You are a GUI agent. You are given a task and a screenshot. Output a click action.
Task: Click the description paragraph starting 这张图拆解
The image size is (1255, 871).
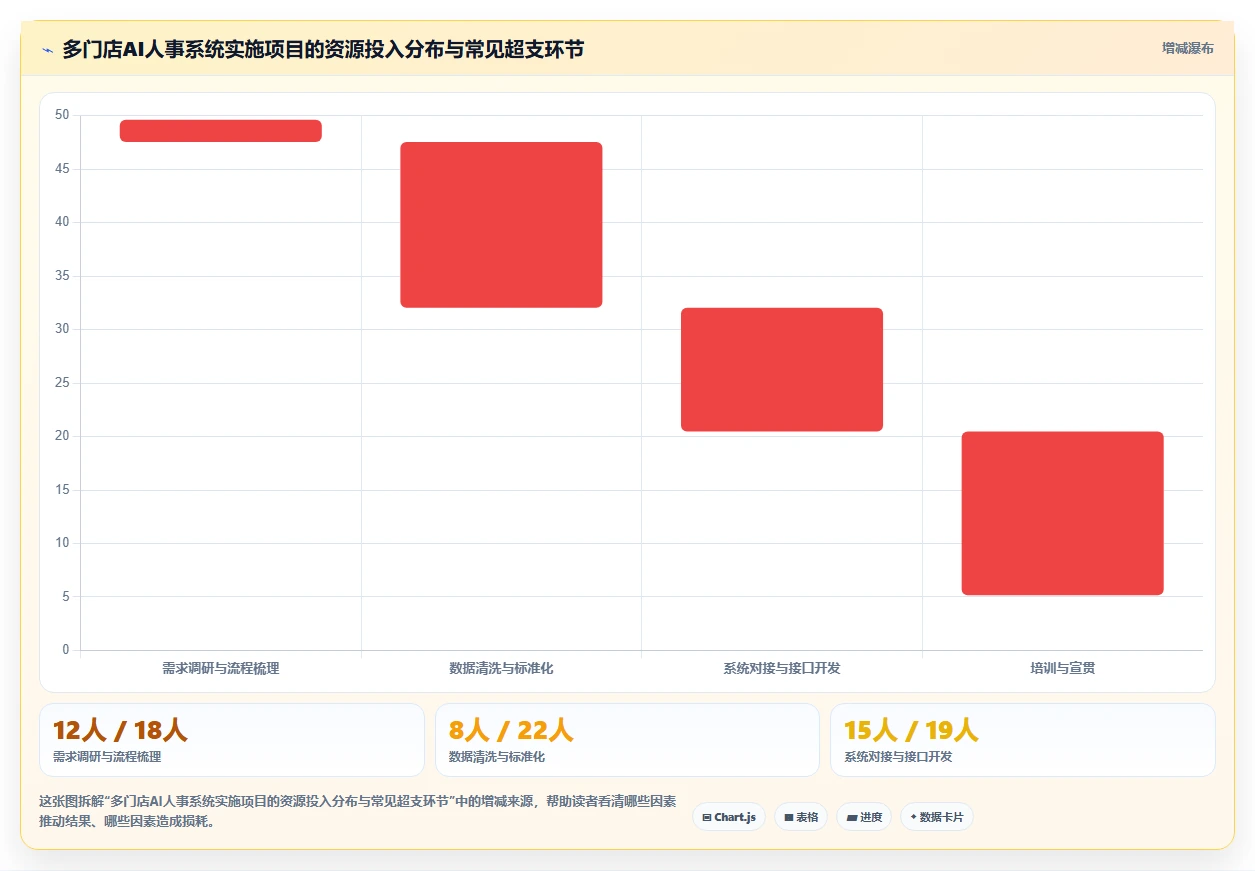(357, 812)
